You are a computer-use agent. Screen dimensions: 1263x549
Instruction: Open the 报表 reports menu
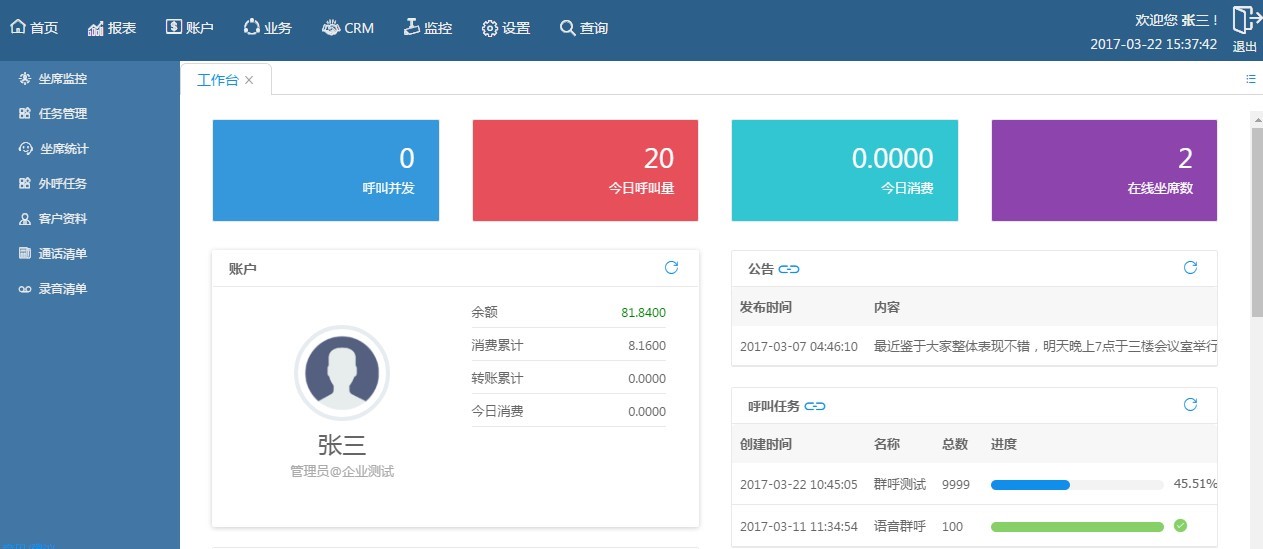tap(112, 28)
